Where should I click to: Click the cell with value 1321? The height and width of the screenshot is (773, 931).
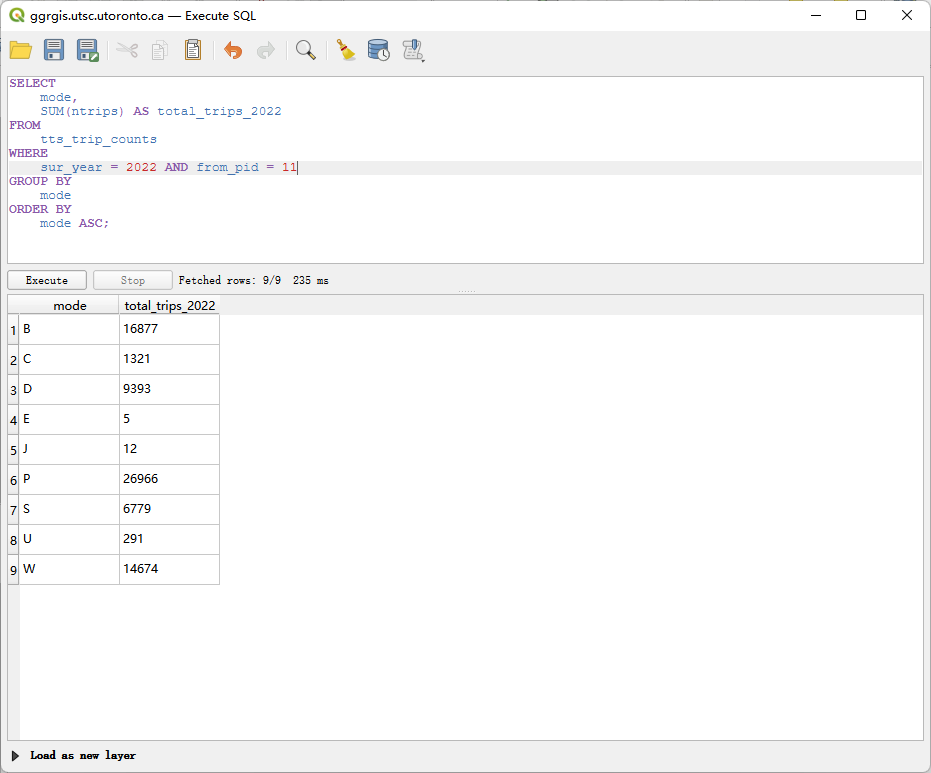(x=169, y=359)
